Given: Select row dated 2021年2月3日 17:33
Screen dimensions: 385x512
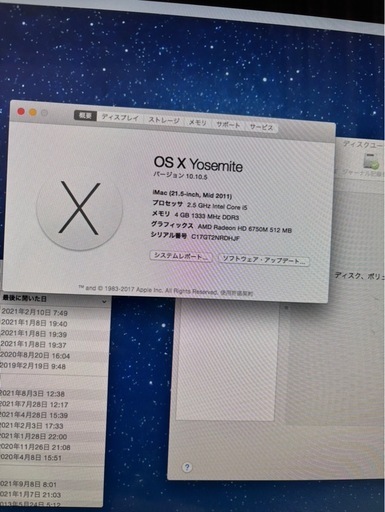Looking at the screenshot, I should click(53, 426).
